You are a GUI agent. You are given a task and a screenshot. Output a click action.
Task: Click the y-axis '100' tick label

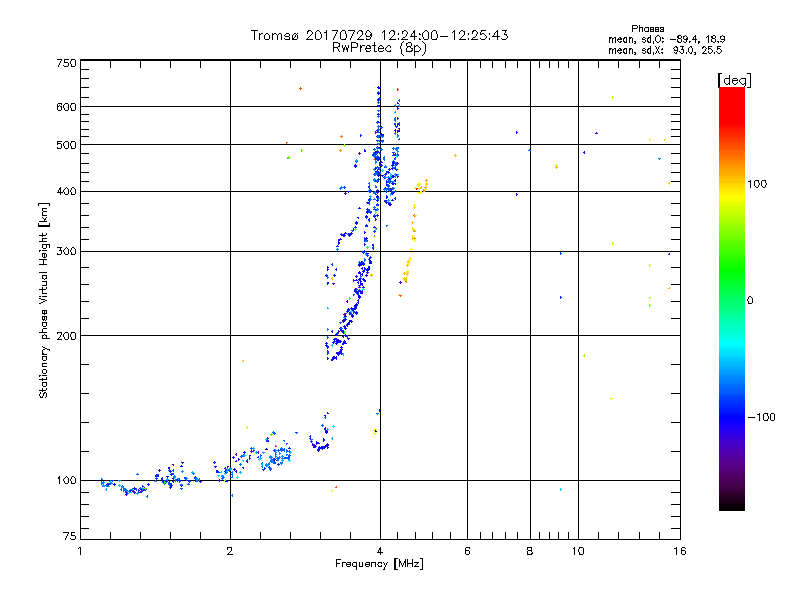[x=66, y=481]
